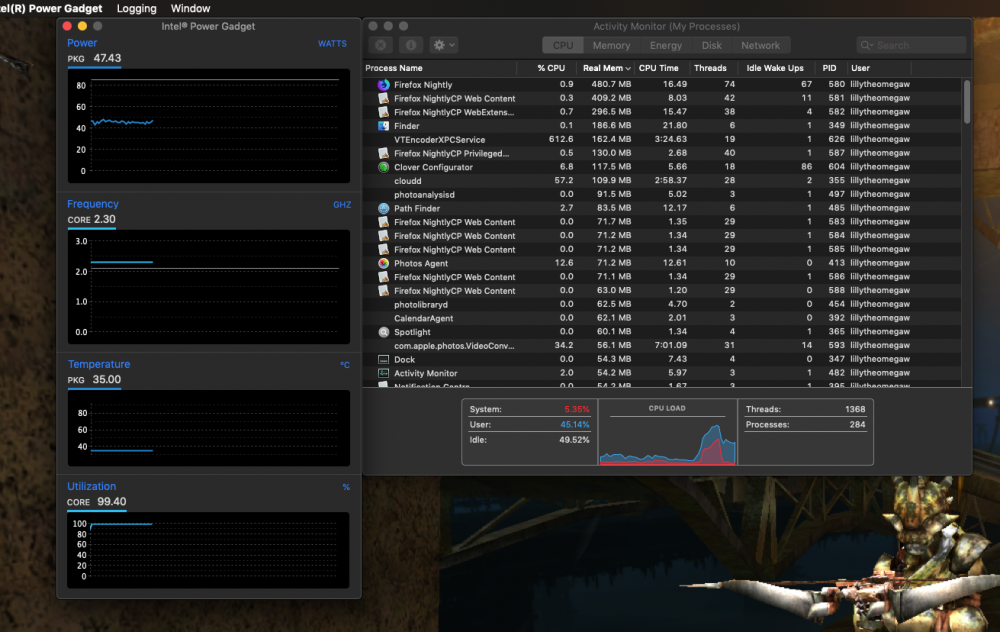Click the 7:01.09 CPU time value
This screenshot has height=632, width=1000.
670,345
